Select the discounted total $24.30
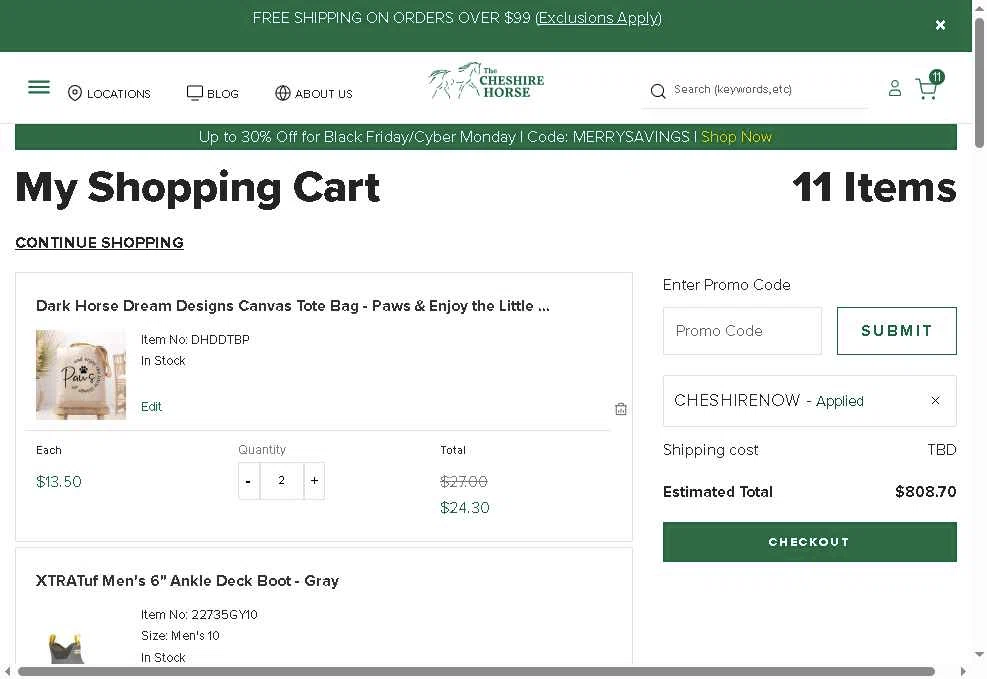 465,508
